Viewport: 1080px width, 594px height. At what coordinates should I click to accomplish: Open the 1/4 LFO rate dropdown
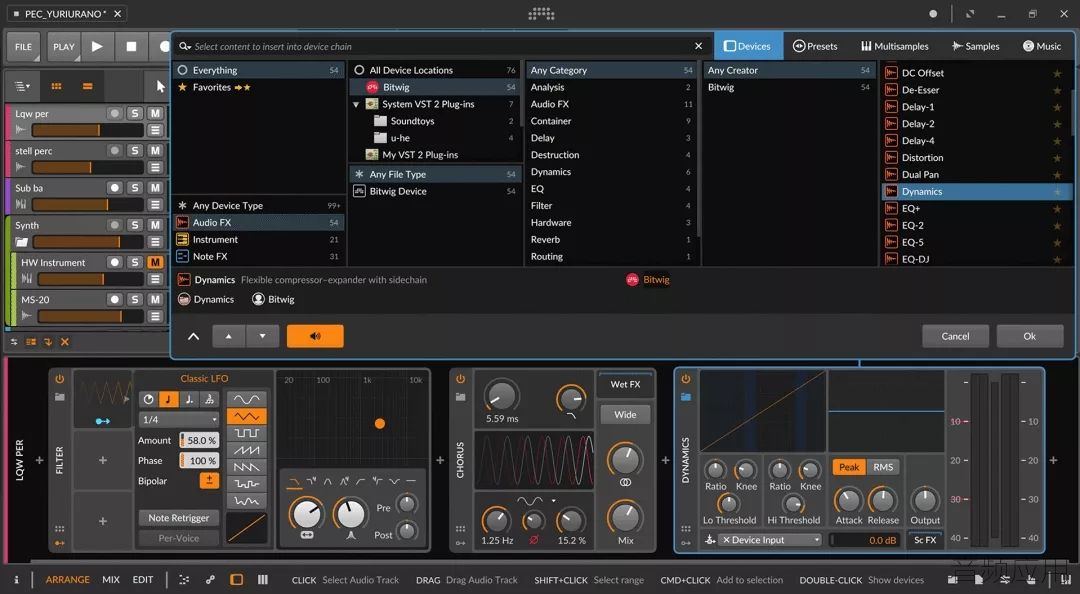click(179, 419)
